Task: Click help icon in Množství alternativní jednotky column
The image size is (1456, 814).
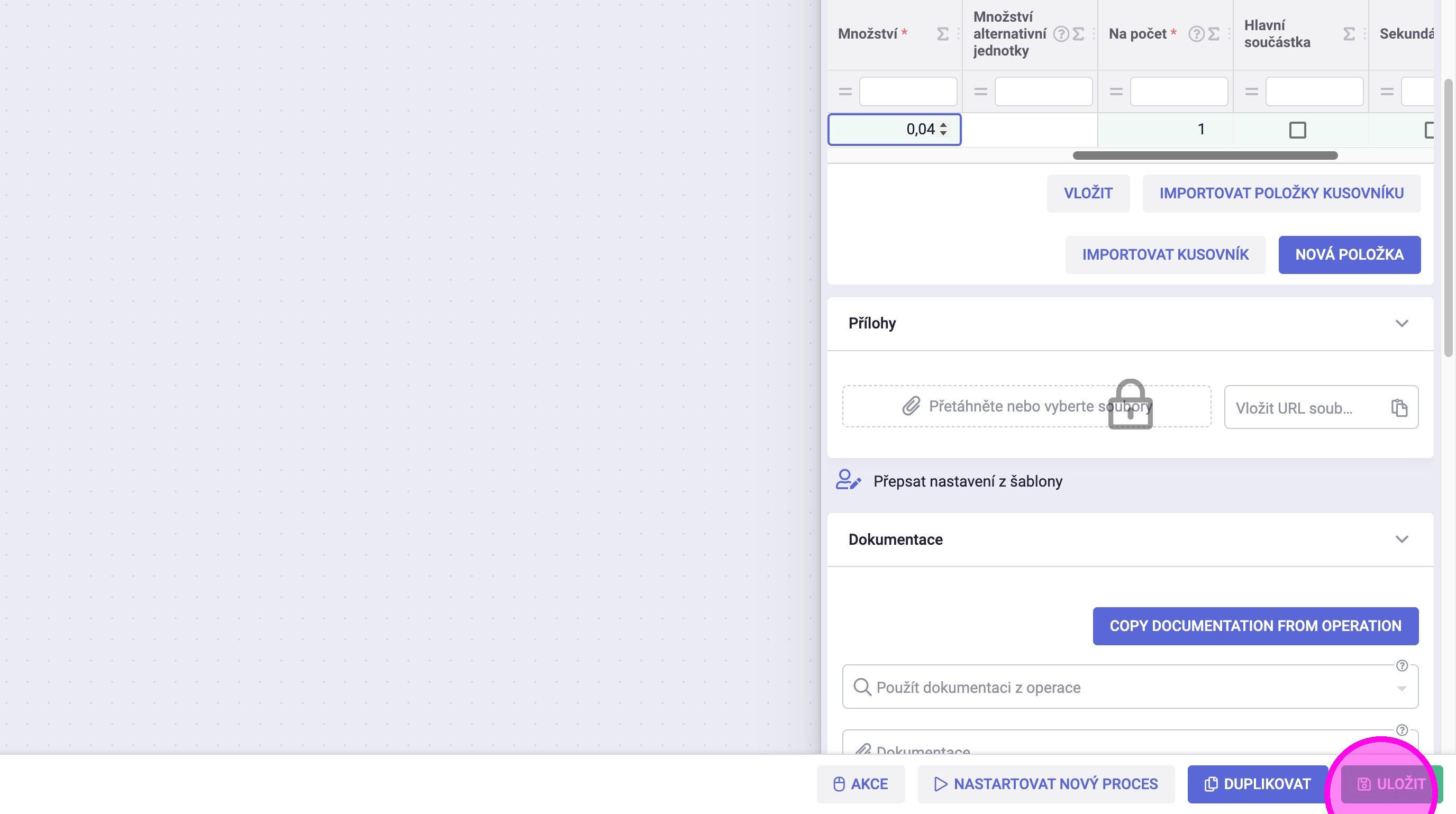Action: (x=1061, y=34)
